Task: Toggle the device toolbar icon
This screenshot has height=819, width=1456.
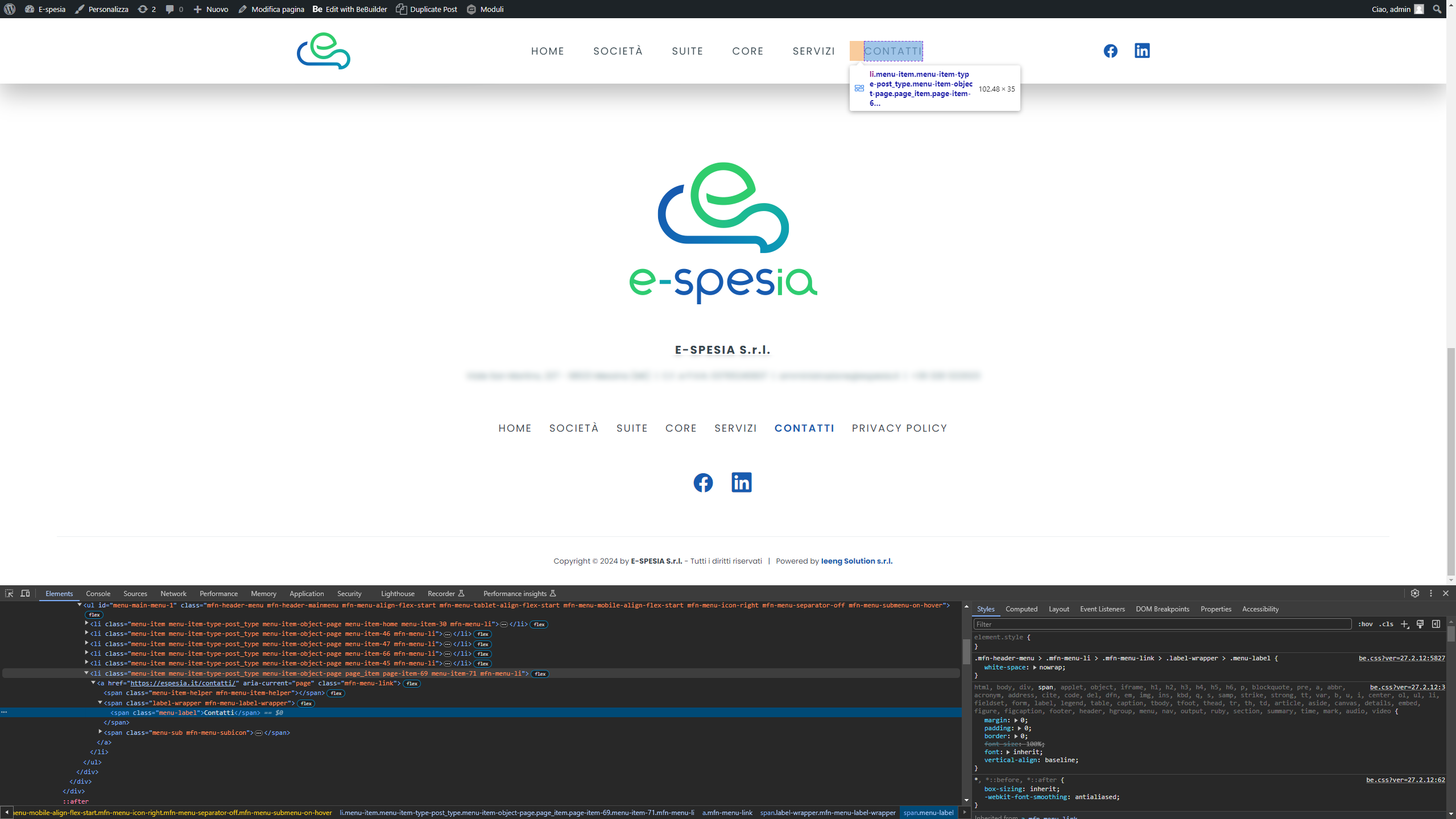Action: tap(25, 593)
